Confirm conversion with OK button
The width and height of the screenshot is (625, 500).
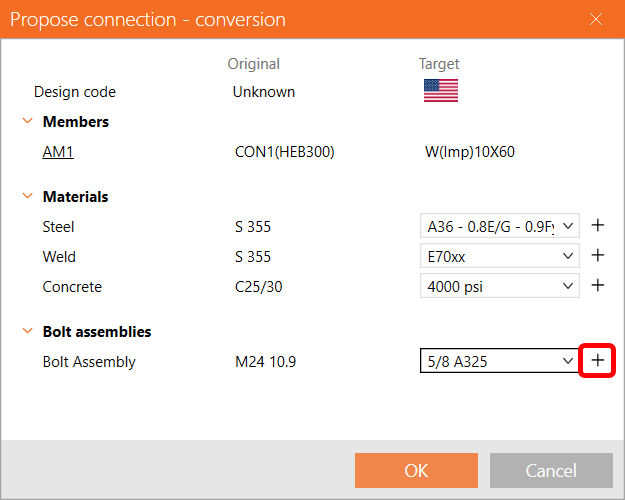pos(416,471)
